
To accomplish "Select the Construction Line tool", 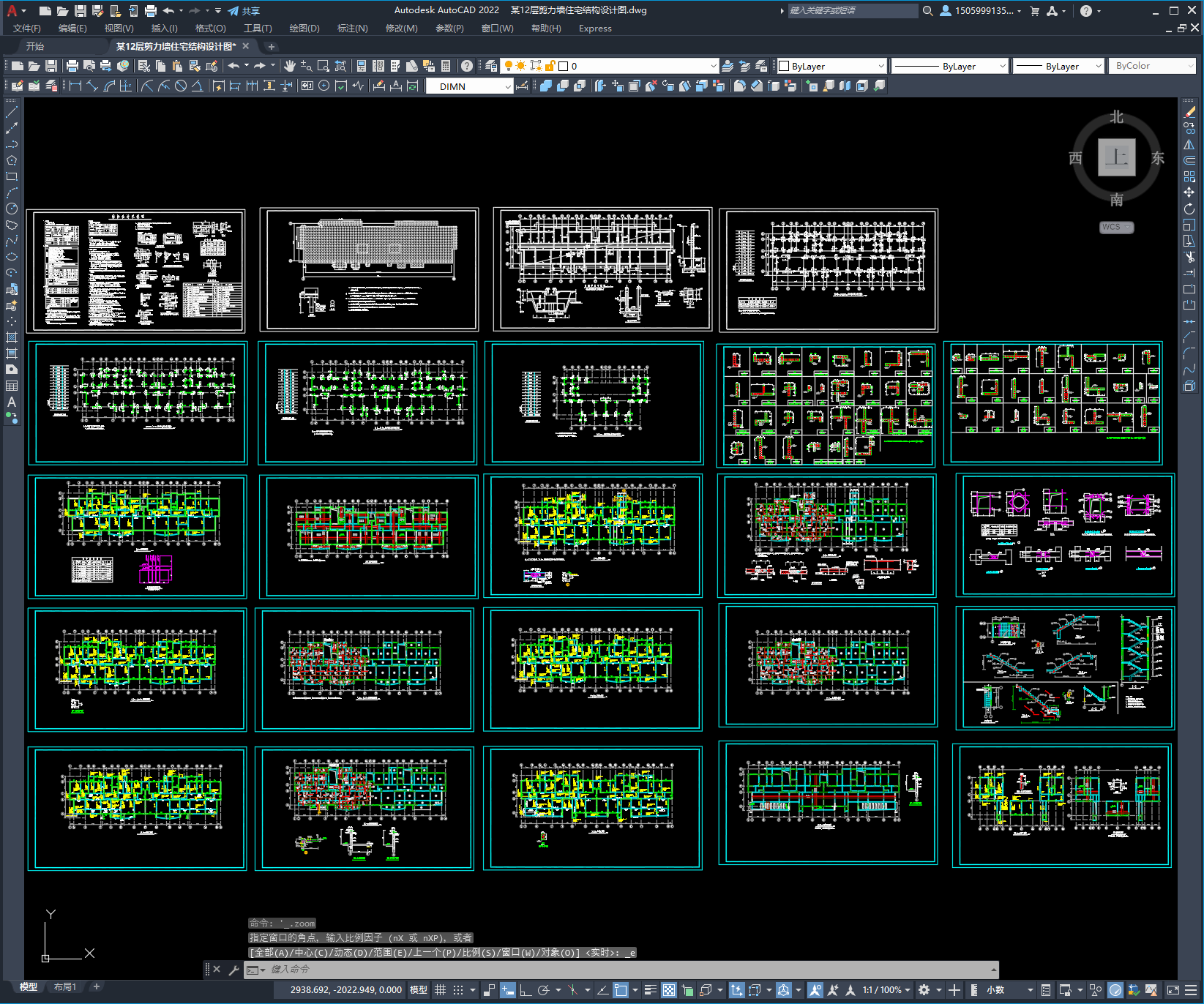I will 12,128.
